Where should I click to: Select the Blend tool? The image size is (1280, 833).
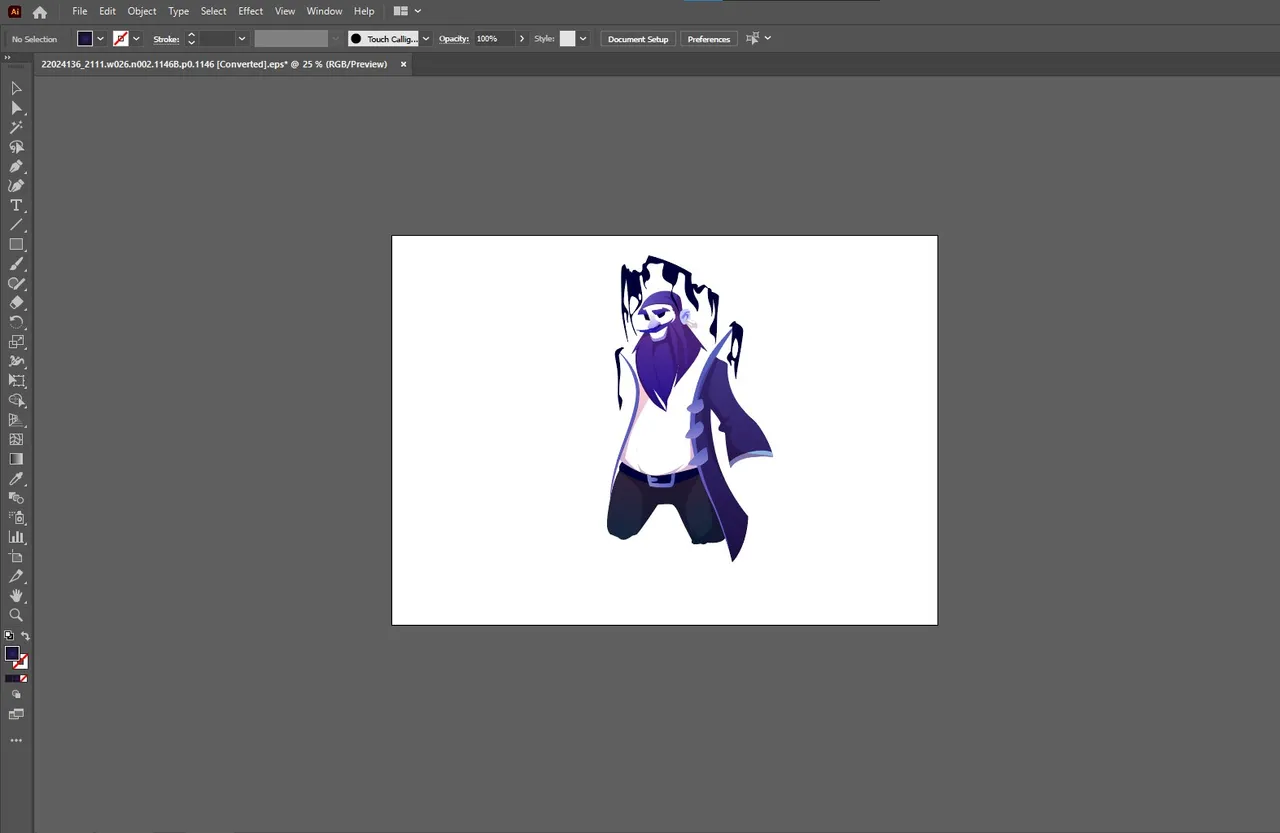click(x=16, y=498)
